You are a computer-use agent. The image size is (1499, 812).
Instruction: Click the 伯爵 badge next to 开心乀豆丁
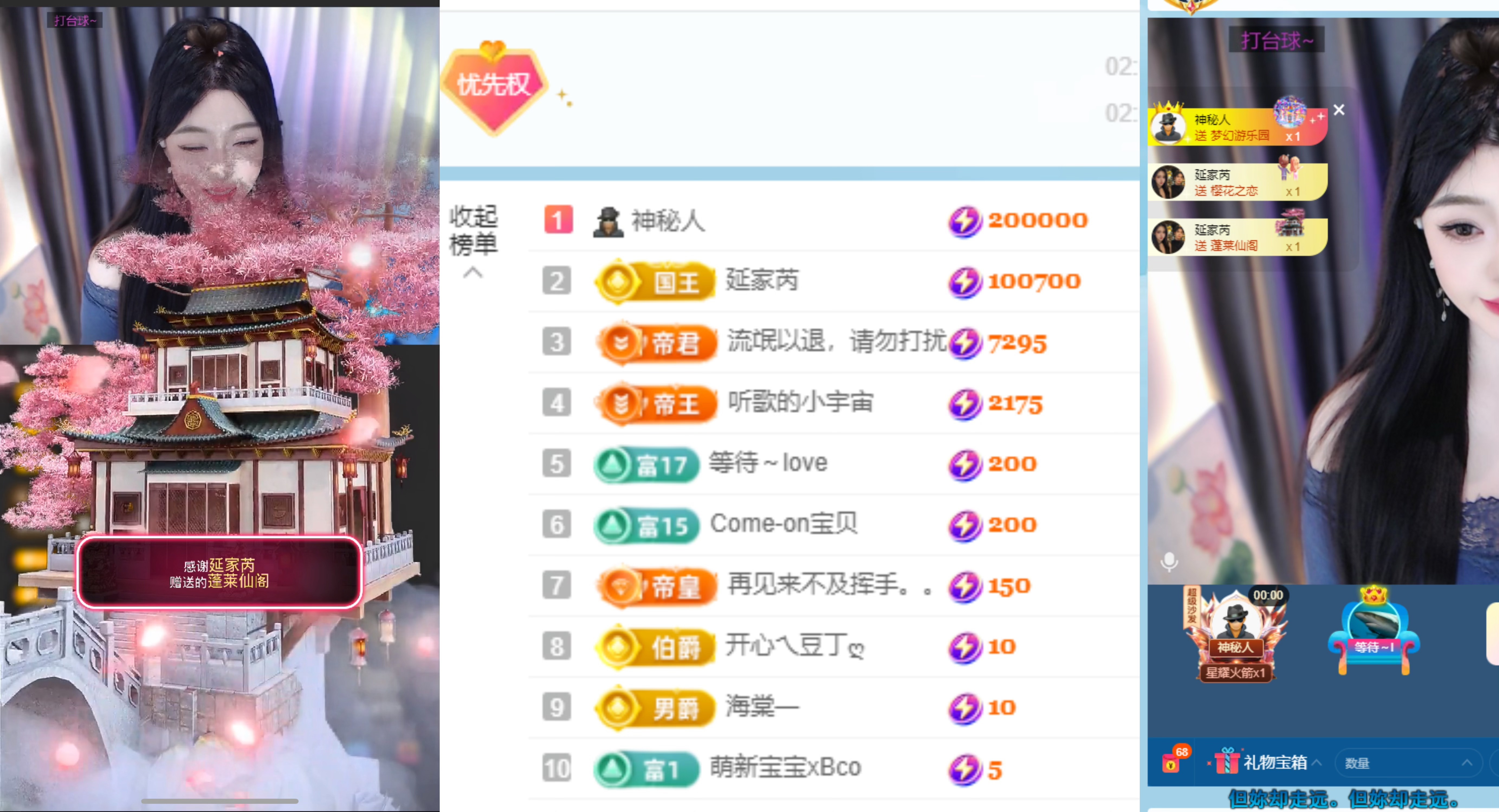(x=655, y=647)
